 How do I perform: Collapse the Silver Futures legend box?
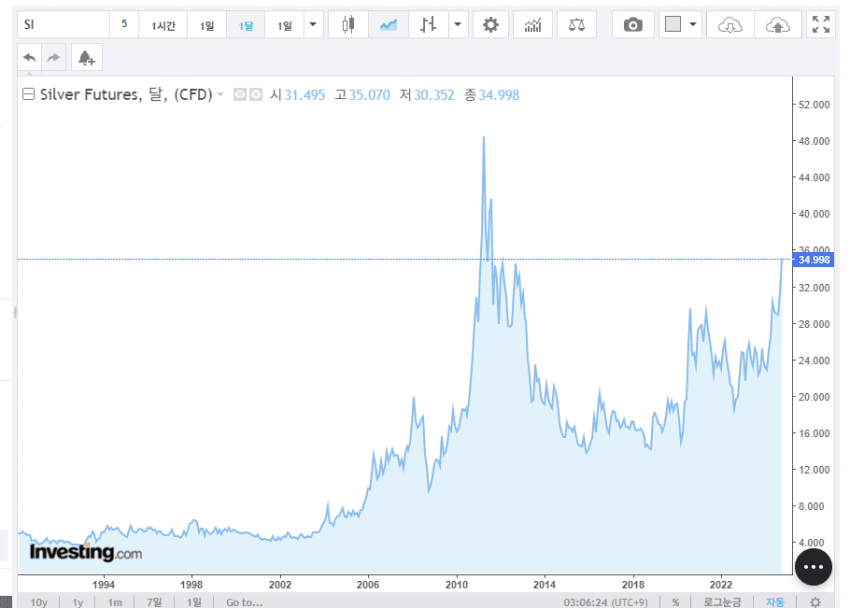(x=28, y=95)
